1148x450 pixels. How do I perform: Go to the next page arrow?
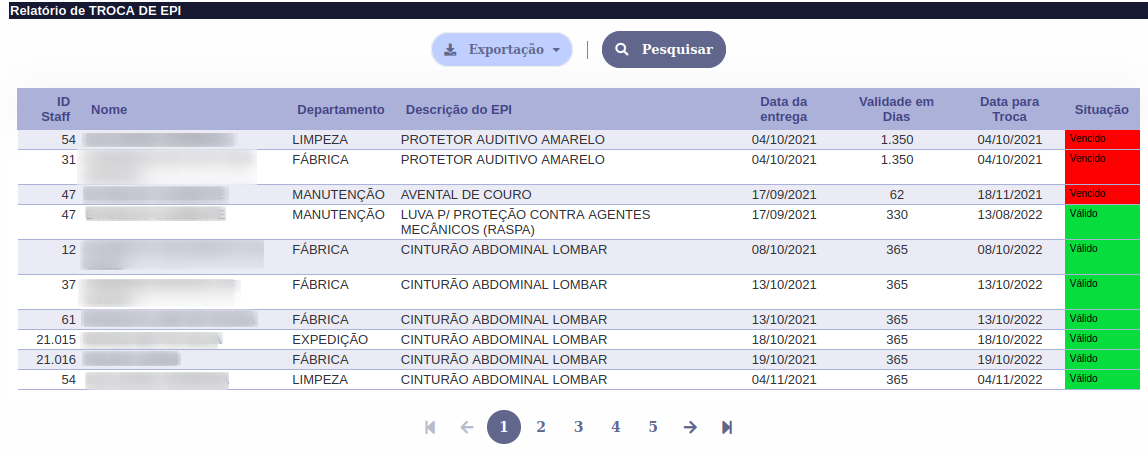tap(690, 427)
